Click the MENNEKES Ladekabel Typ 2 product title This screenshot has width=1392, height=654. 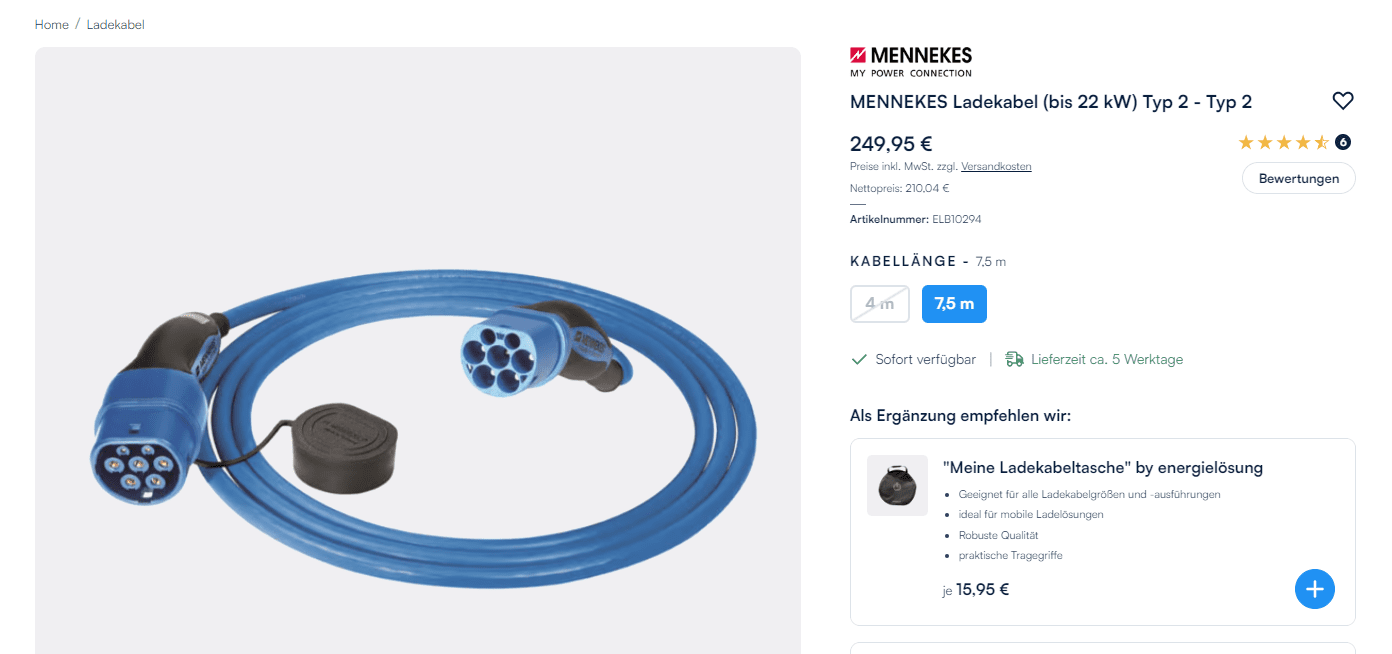coord(1051,101)
